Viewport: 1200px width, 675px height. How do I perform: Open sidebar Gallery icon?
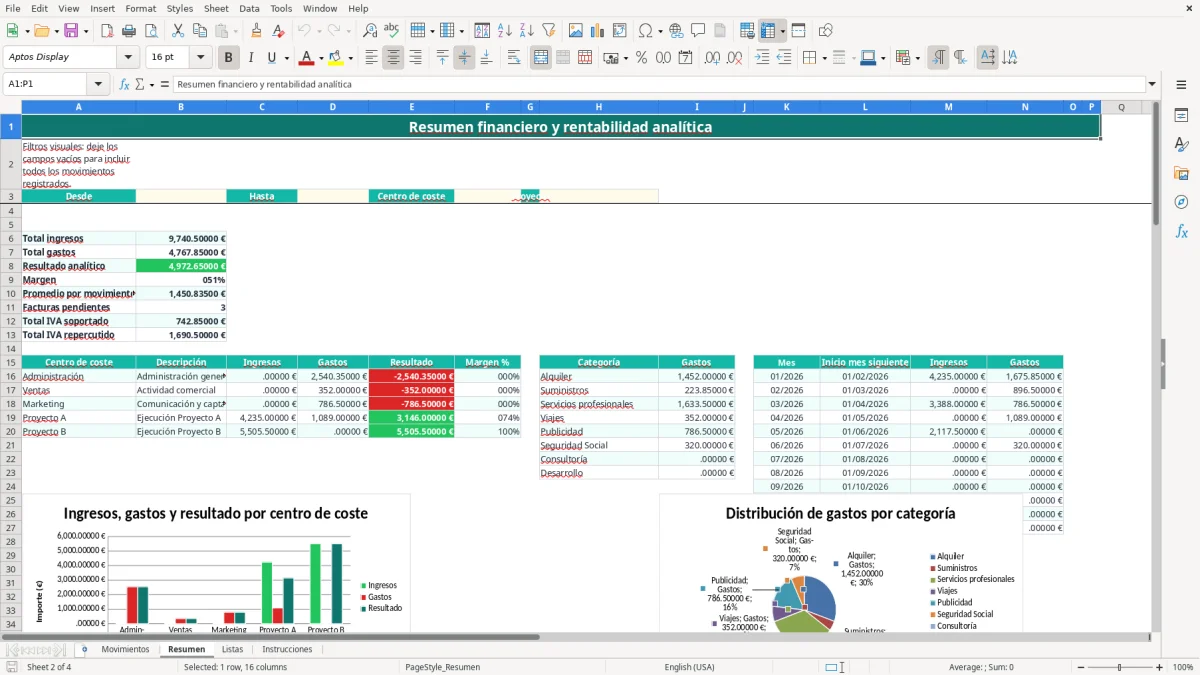click(x=1181, y=173)
